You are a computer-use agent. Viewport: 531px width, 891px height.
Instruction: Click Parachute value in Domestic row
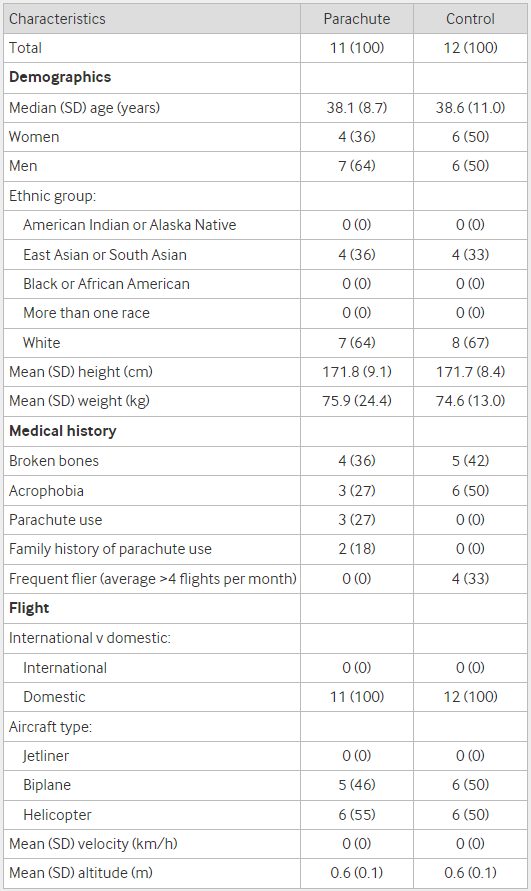point(356,697)
